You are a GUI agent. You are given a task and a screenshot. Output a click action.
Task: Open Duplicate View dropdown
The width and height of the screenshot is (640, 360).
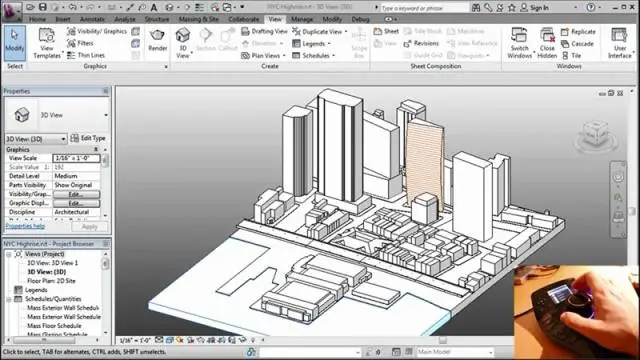pyautogui.click(x=320, y=31)
